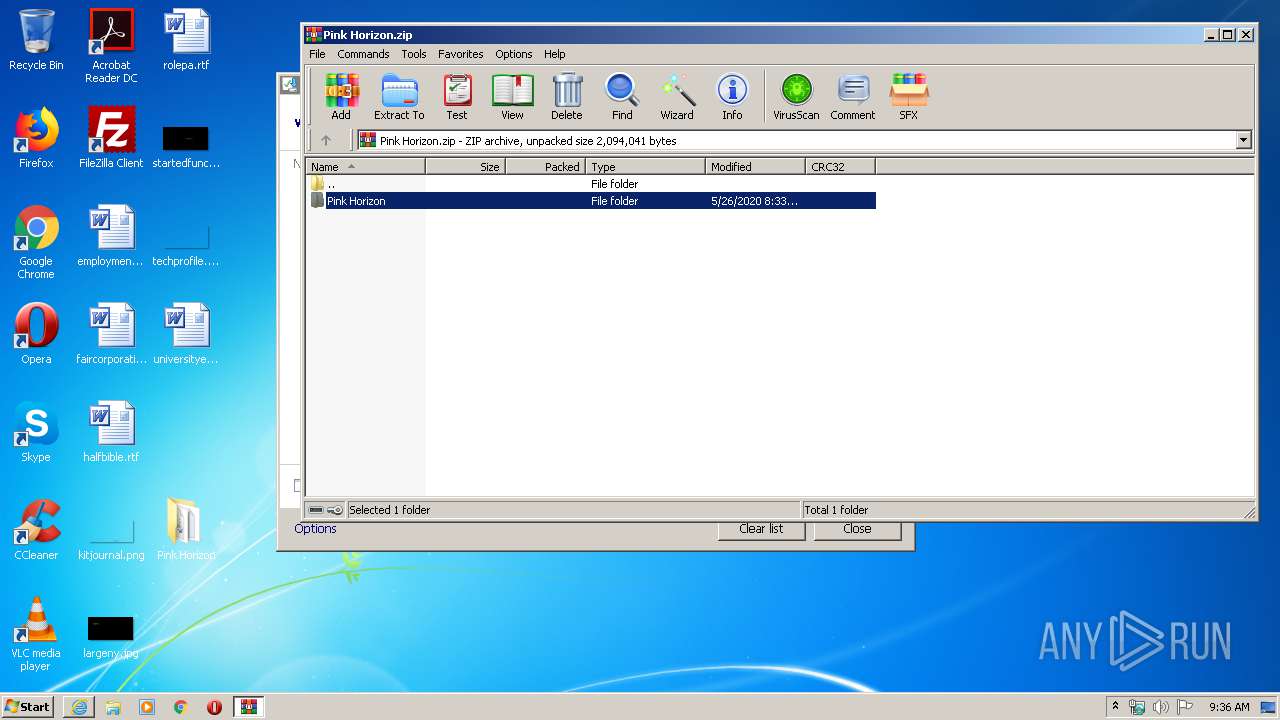1280x720 pixels.
Task: Select the Opera desktop shortcut
Action: pyautogui.click(x=36, y=334)
